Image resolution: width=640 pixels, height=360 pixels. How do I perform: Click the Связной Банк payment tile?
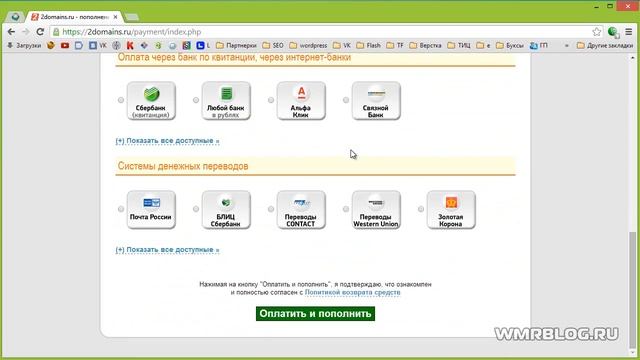[376, 101]
